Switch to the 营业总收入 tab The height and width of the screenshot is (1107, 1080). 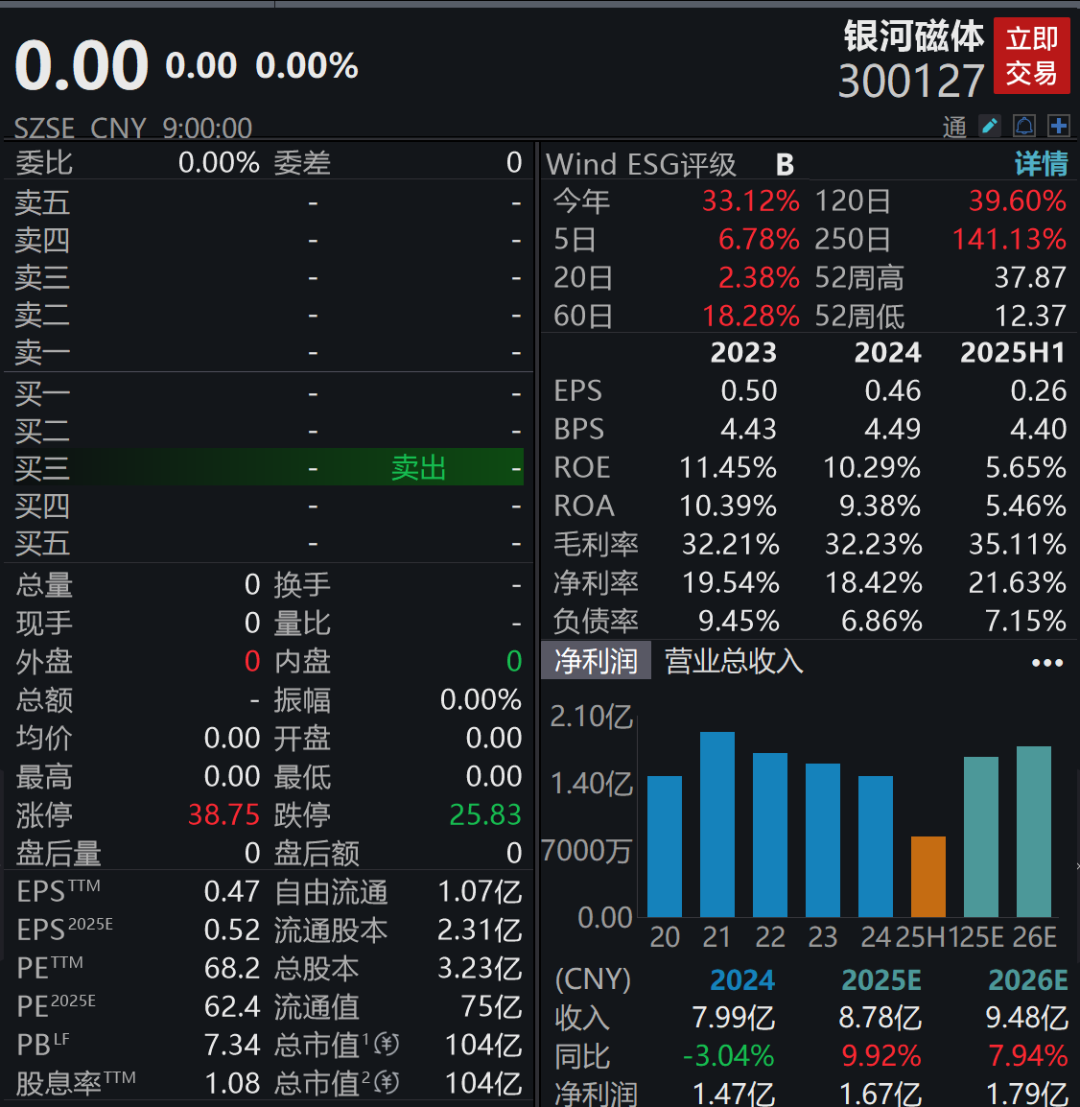point(733,662)
